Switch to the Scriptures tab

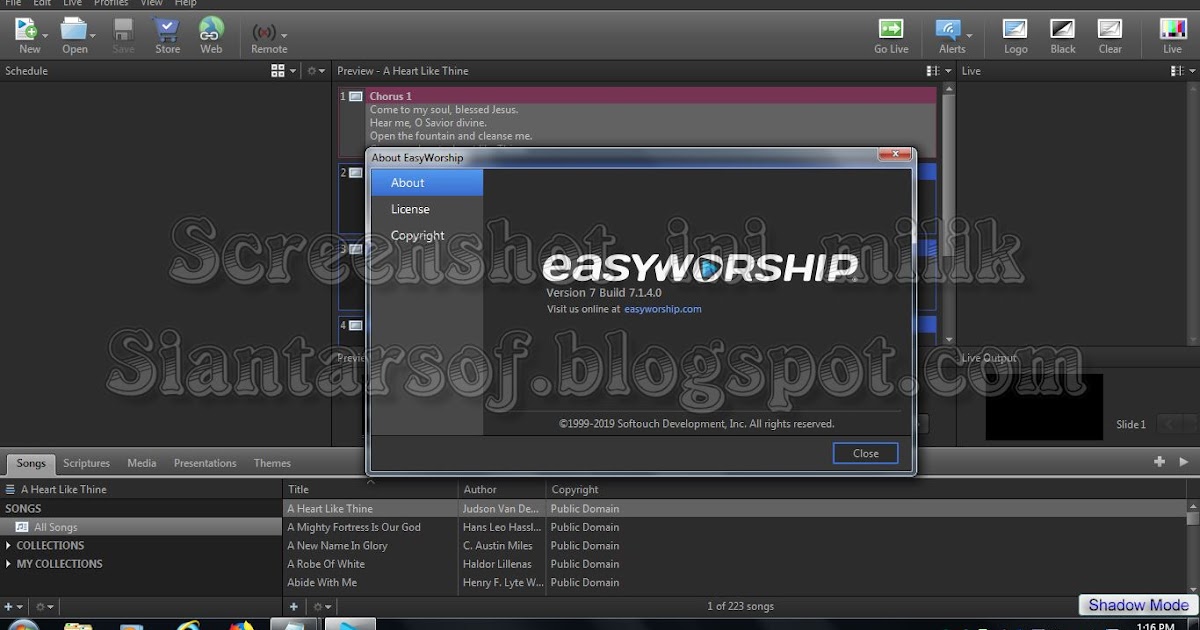pos(86,463)
